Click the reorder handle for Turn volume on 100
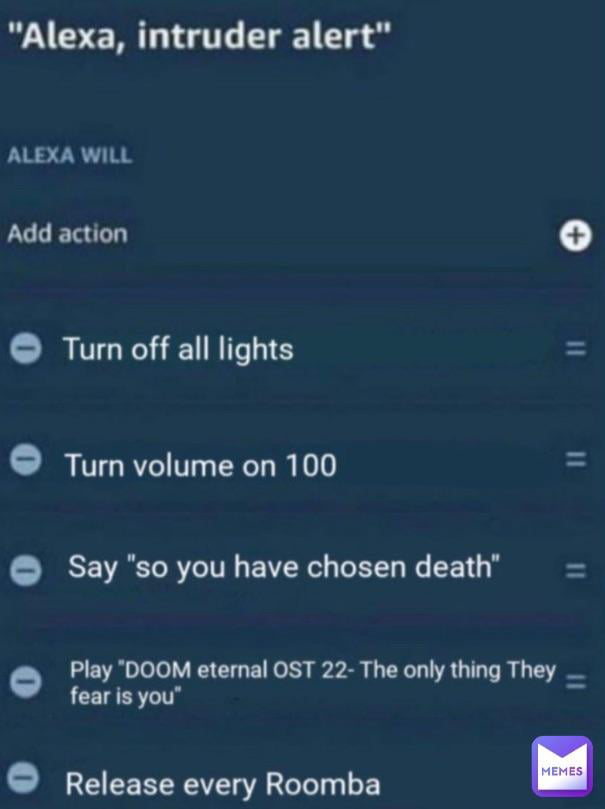This screenshot has height=809, width=605. pyautogui.click(x=576, y=459)
